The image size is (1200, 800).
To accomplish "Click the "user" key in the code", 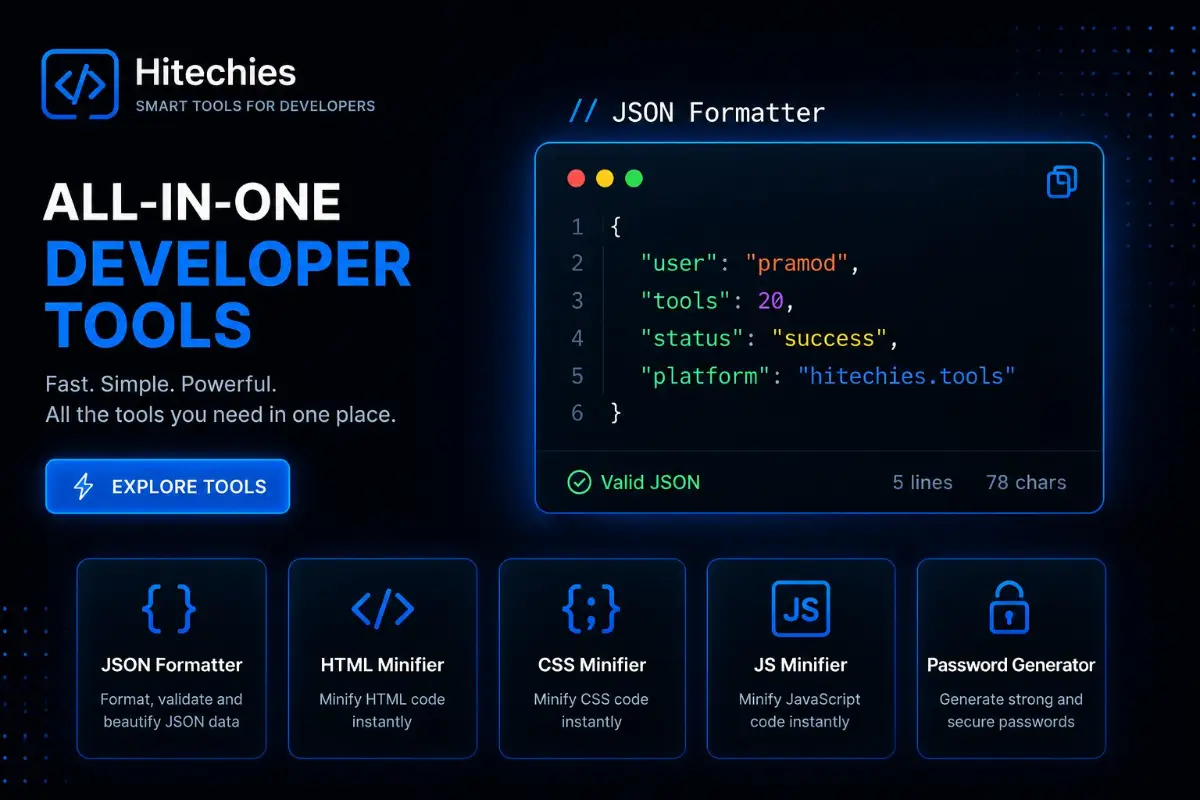I will click(x=680, y=265).
